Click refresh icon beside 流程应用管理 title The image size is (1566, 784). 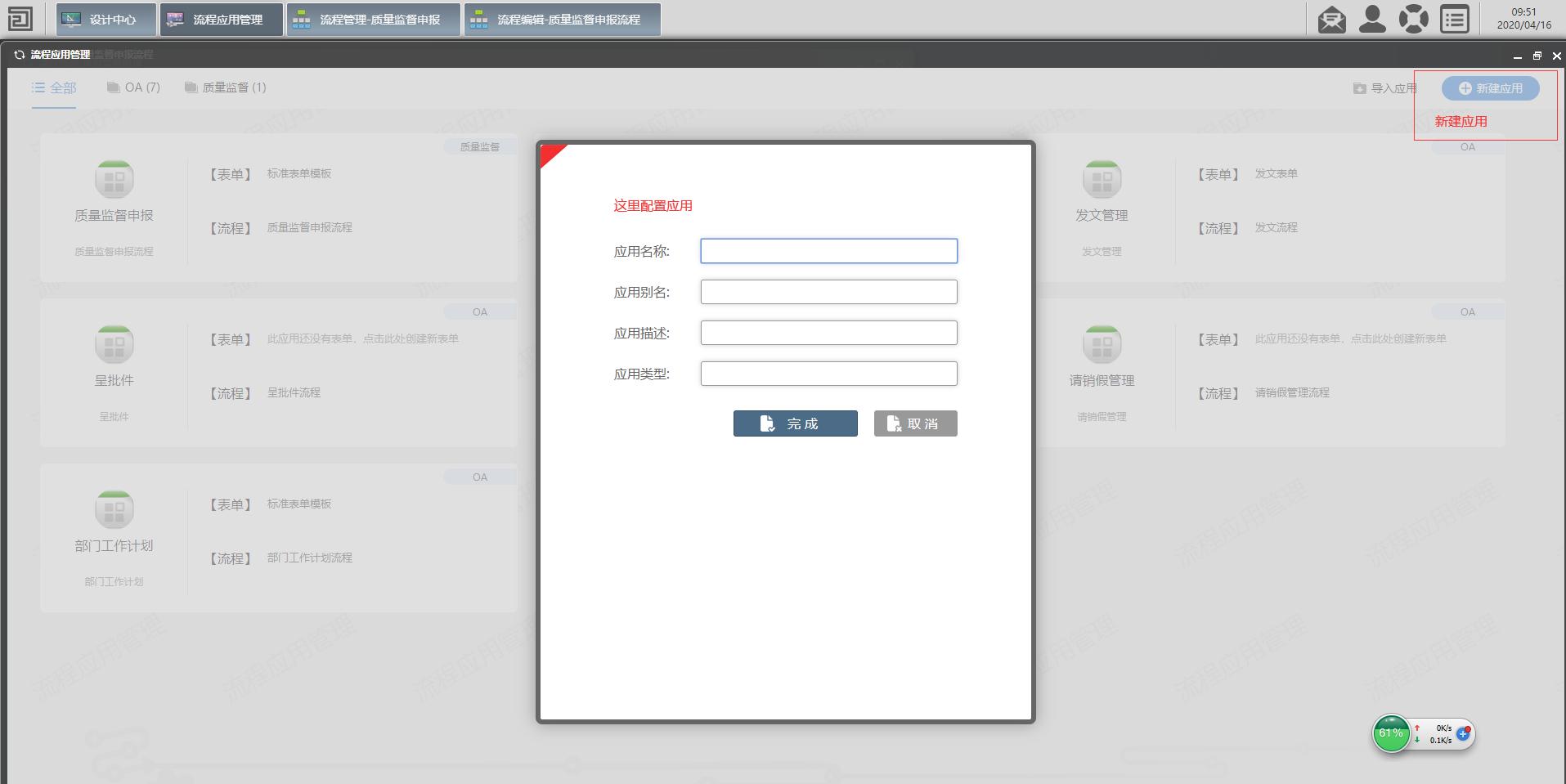[x=20, y=55]
